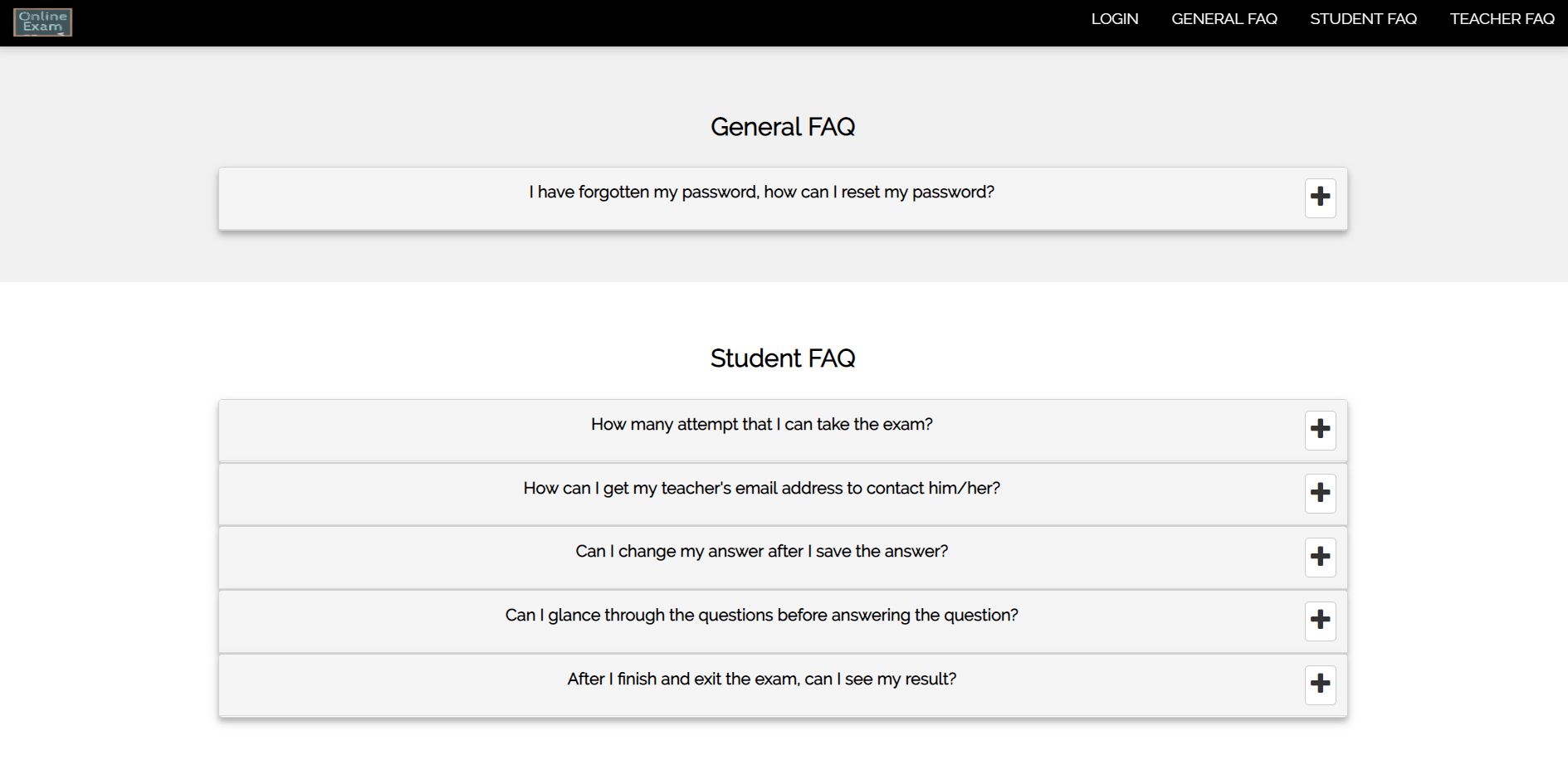Click the black top navigation bar background

pos(581,22)
